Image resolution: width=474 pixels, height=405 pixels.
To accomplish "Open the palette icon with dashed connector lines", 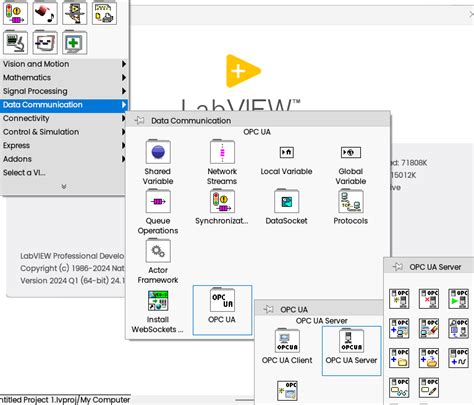I will 45,42.
